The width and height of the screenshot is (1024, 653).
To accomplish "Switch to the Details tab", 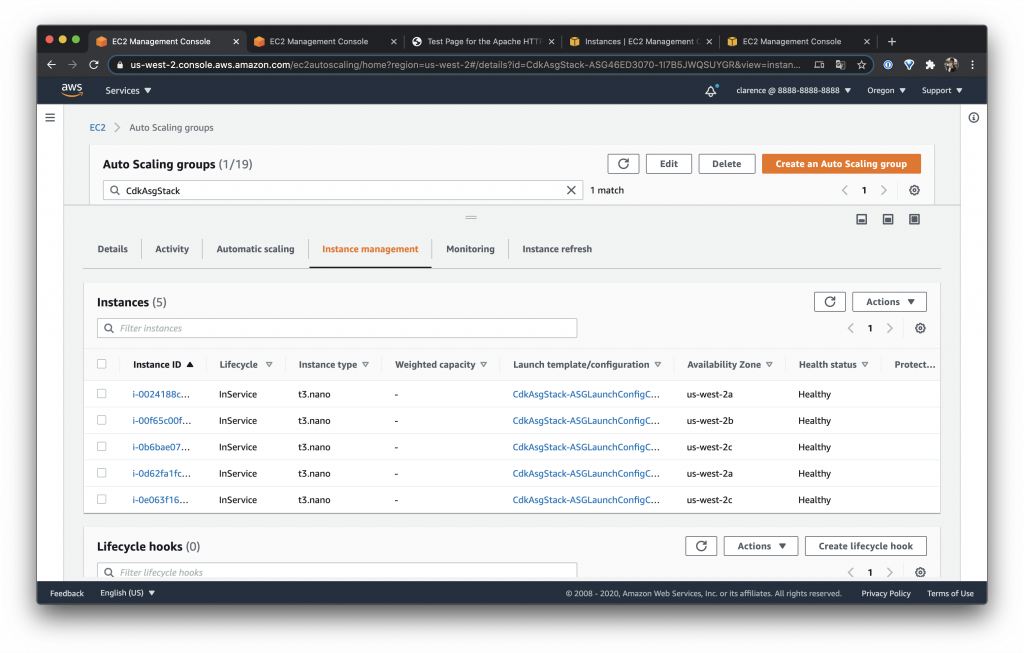I will [x=112, y=249].
